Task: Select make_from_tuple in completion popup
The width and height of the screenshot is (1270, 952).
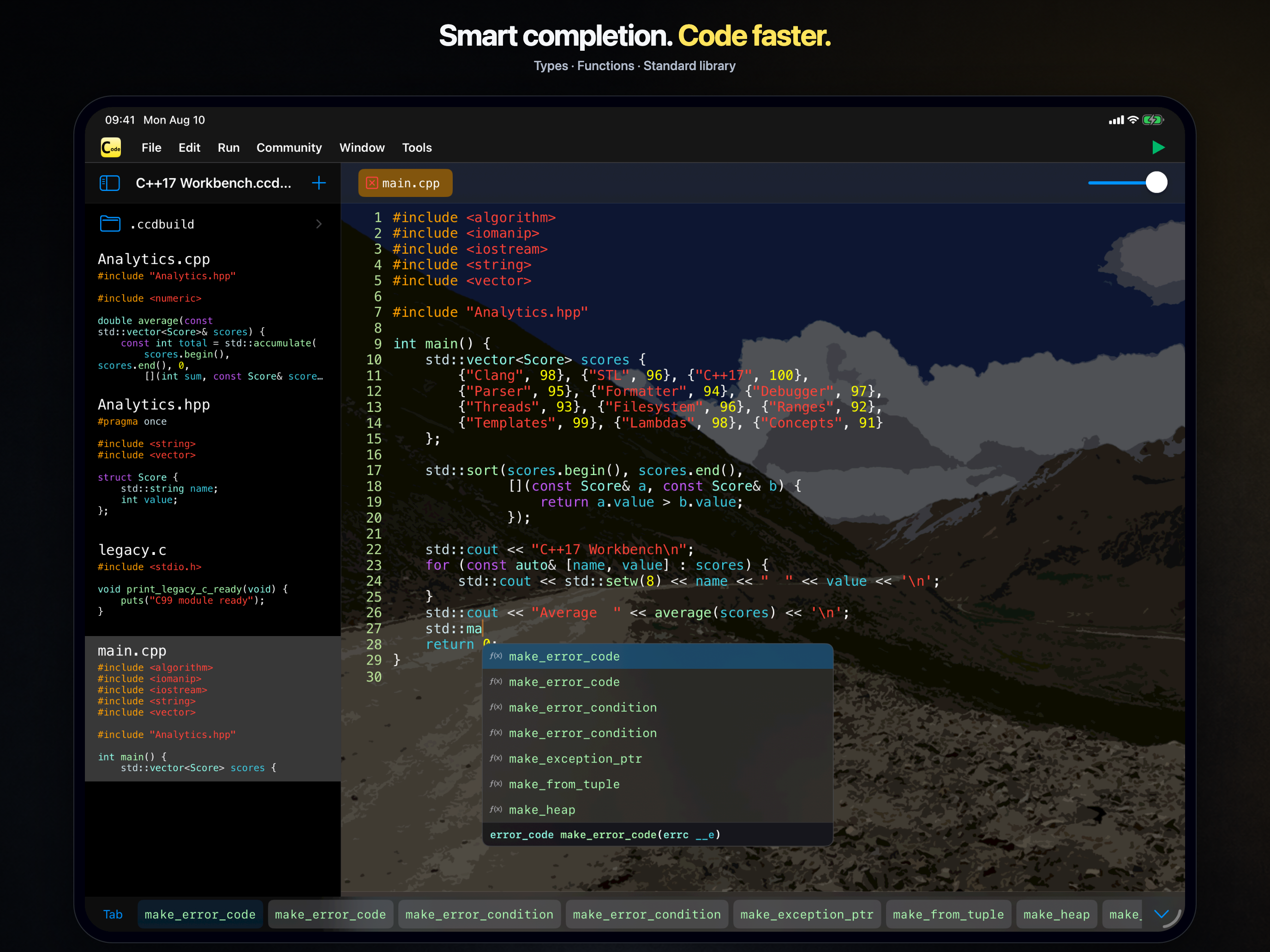Action: click(658, 784)
